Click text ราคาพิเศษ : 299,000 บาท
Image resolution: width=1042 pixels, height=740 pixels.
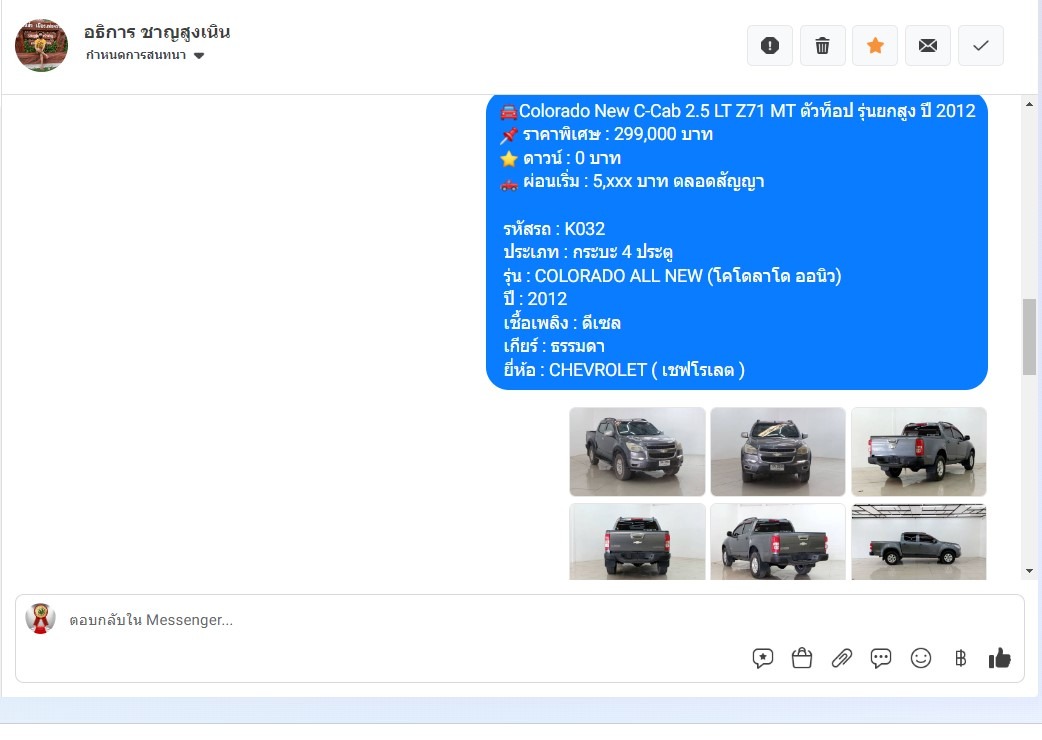tap(617, 134)
